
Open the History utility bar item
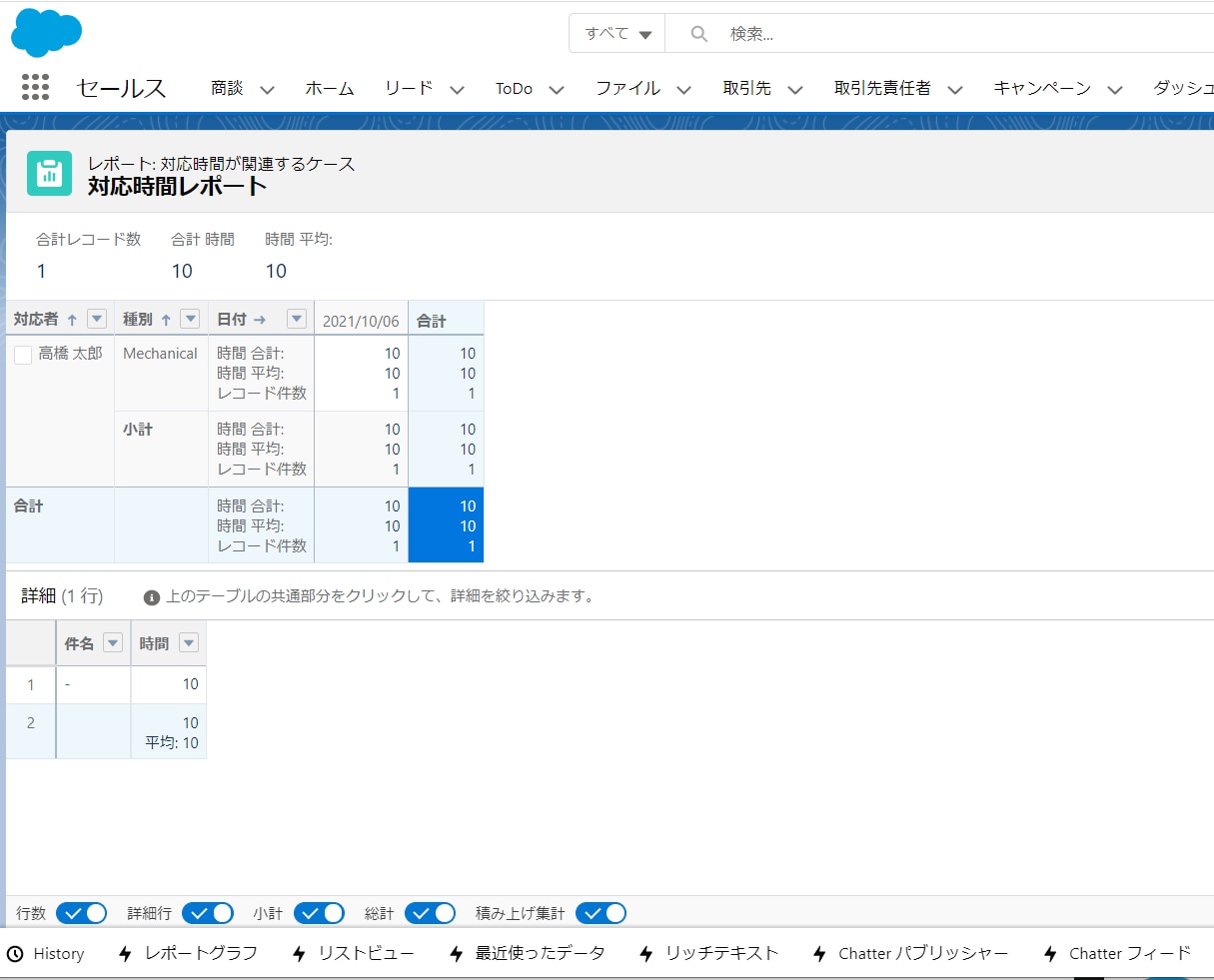pyautogui.click(x=46, y=954)
